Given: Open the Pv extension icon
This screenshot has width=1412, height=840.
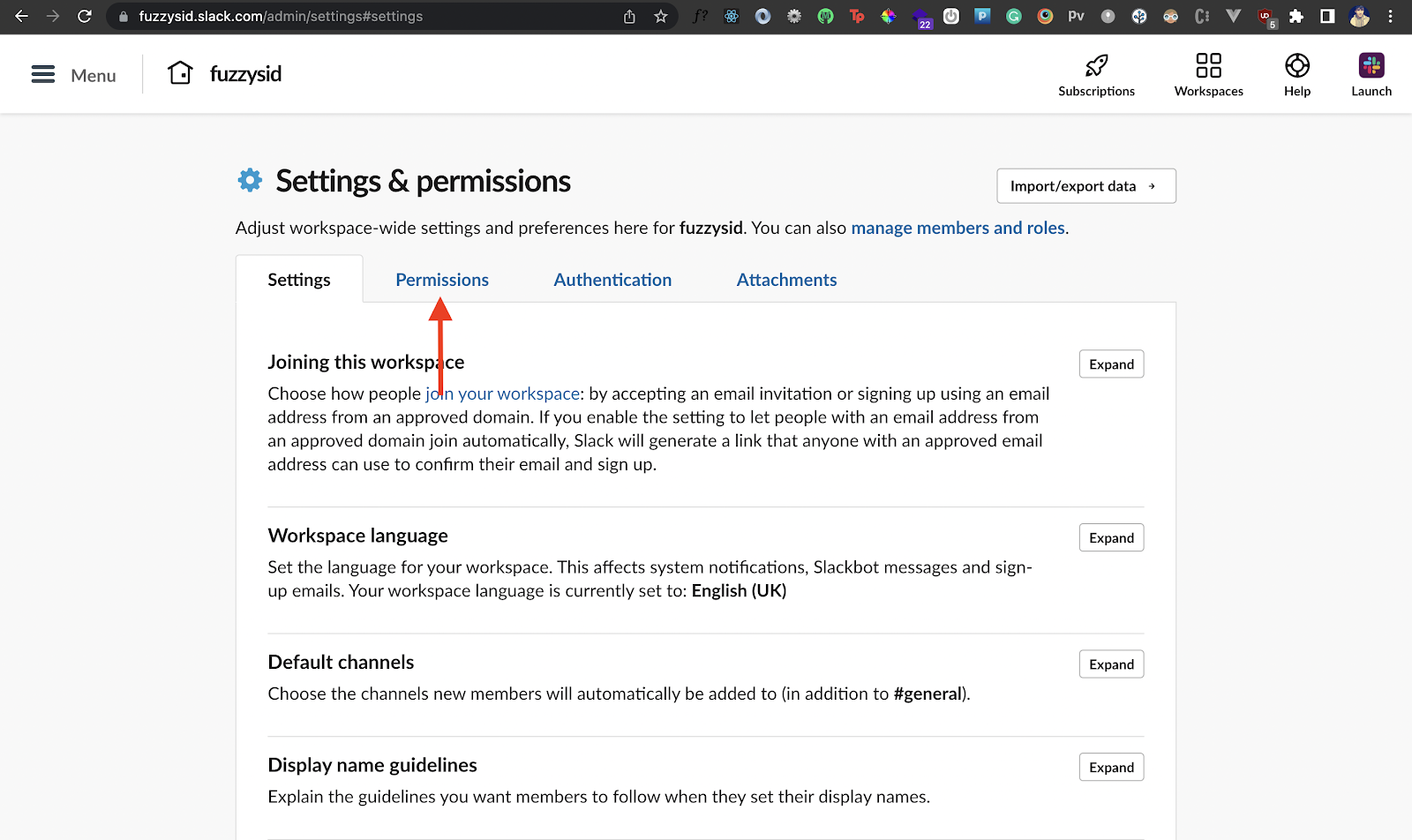Looking at the screenshot, I should [1076, 16].
